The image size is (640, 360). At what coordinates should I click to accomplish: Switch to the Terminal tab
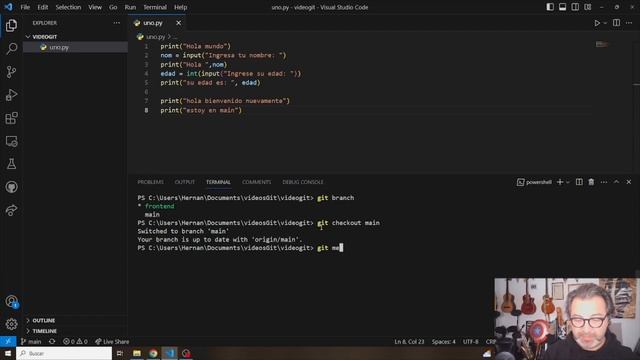[218, 182]
